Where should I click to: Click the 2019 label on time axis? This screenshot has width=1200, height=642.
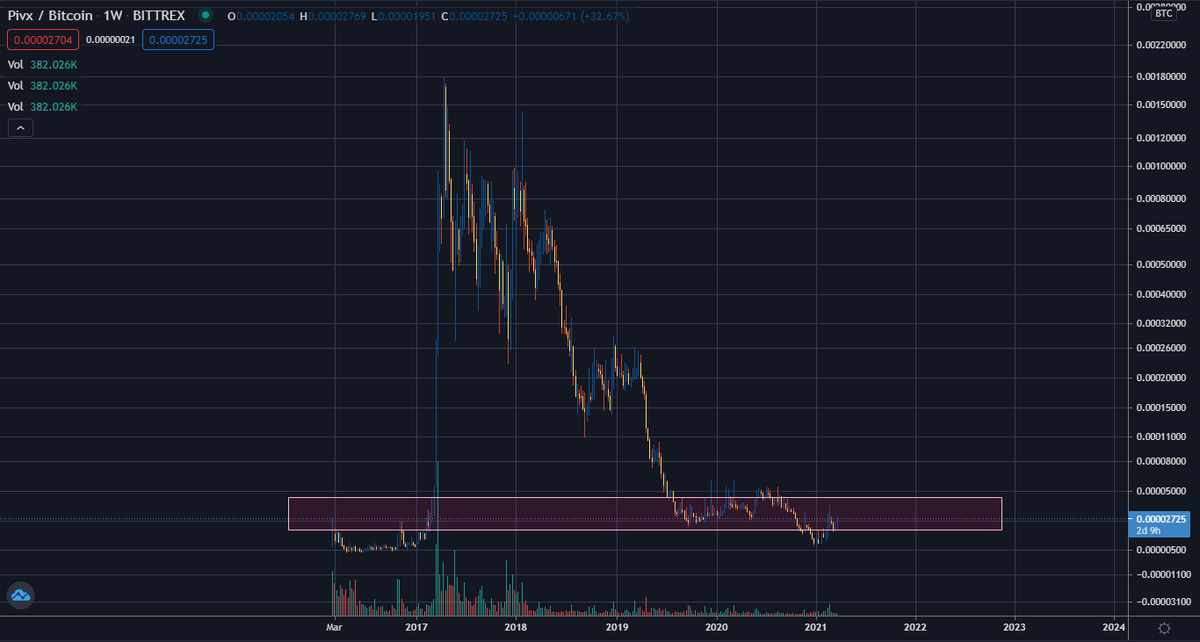click(x=616, y=626)
